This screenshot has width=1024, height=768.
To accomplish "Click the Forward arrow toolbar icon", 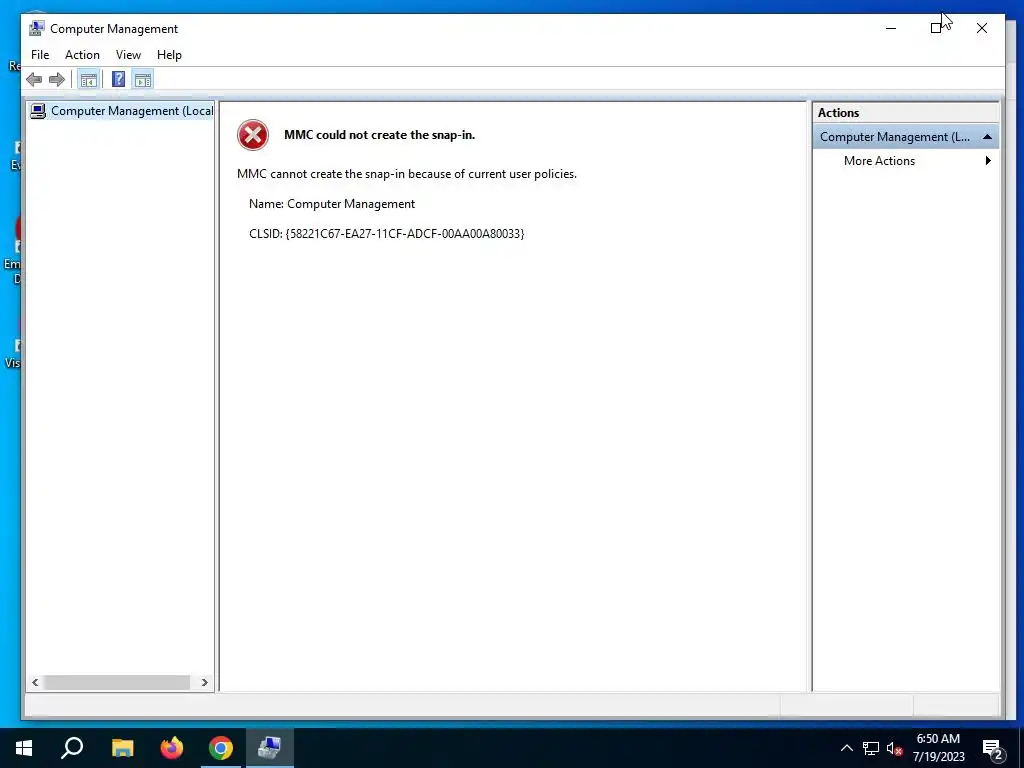I will click(x=57, y=80).
